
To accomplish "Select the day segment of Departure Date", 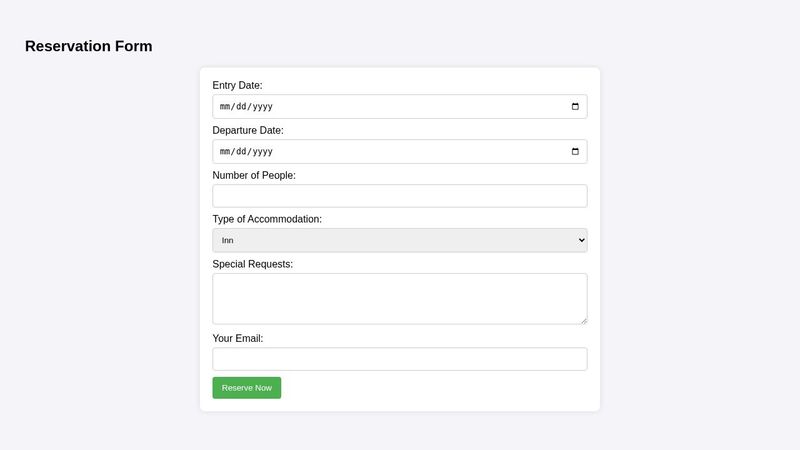I will (x=241, y=152).
